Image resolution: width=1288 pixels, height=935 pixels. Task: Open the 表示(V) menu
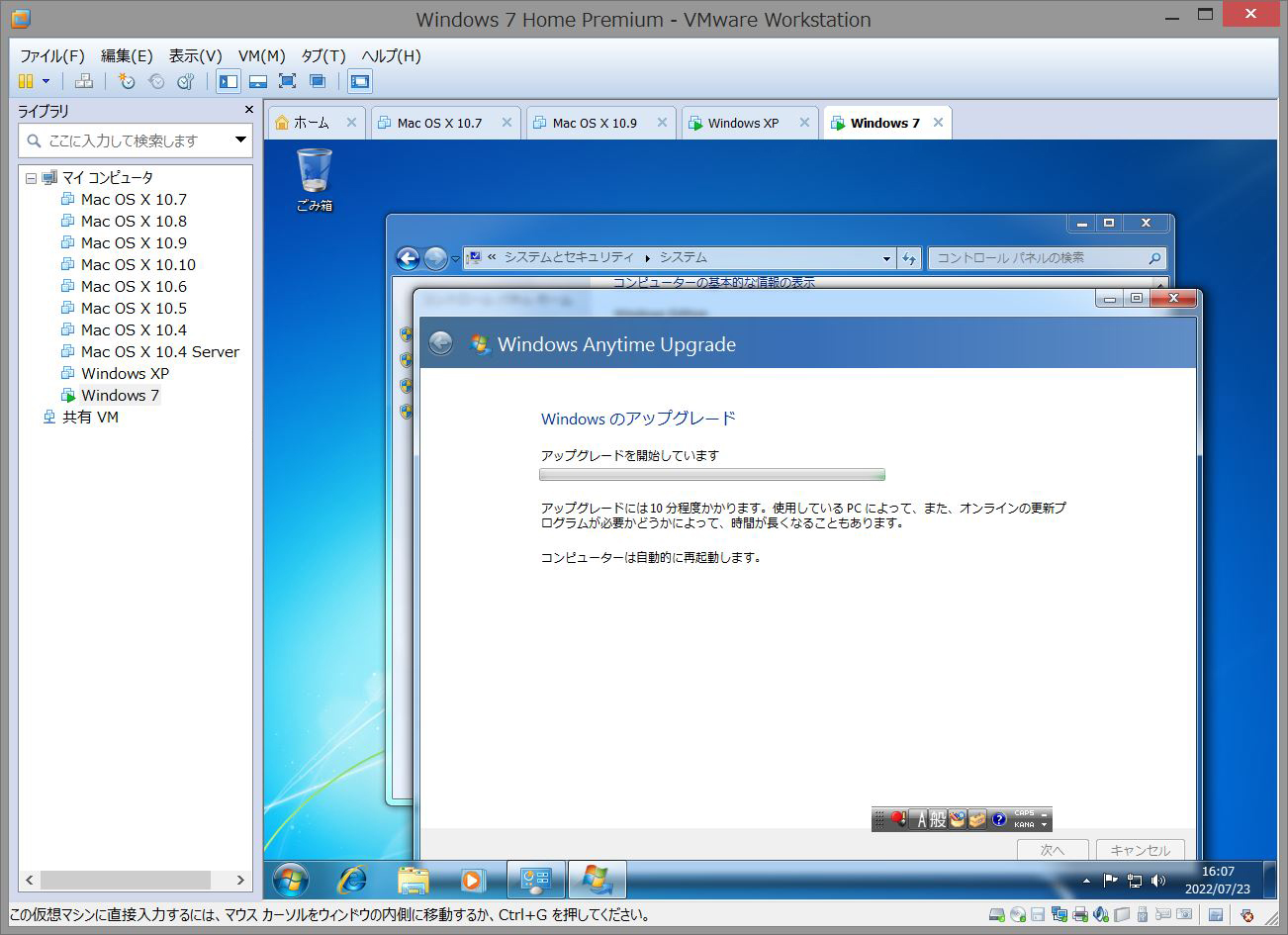pos(195,55)
